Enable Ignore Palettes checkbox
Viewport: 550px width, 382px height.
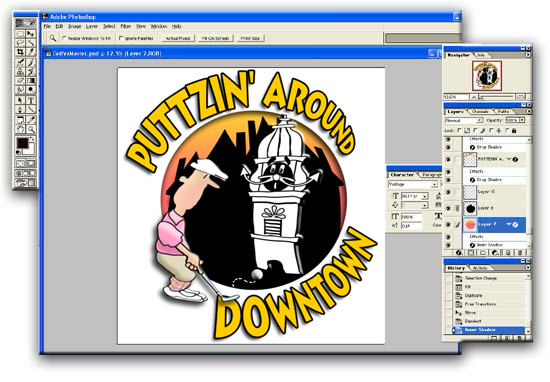[x=122, y=38]
